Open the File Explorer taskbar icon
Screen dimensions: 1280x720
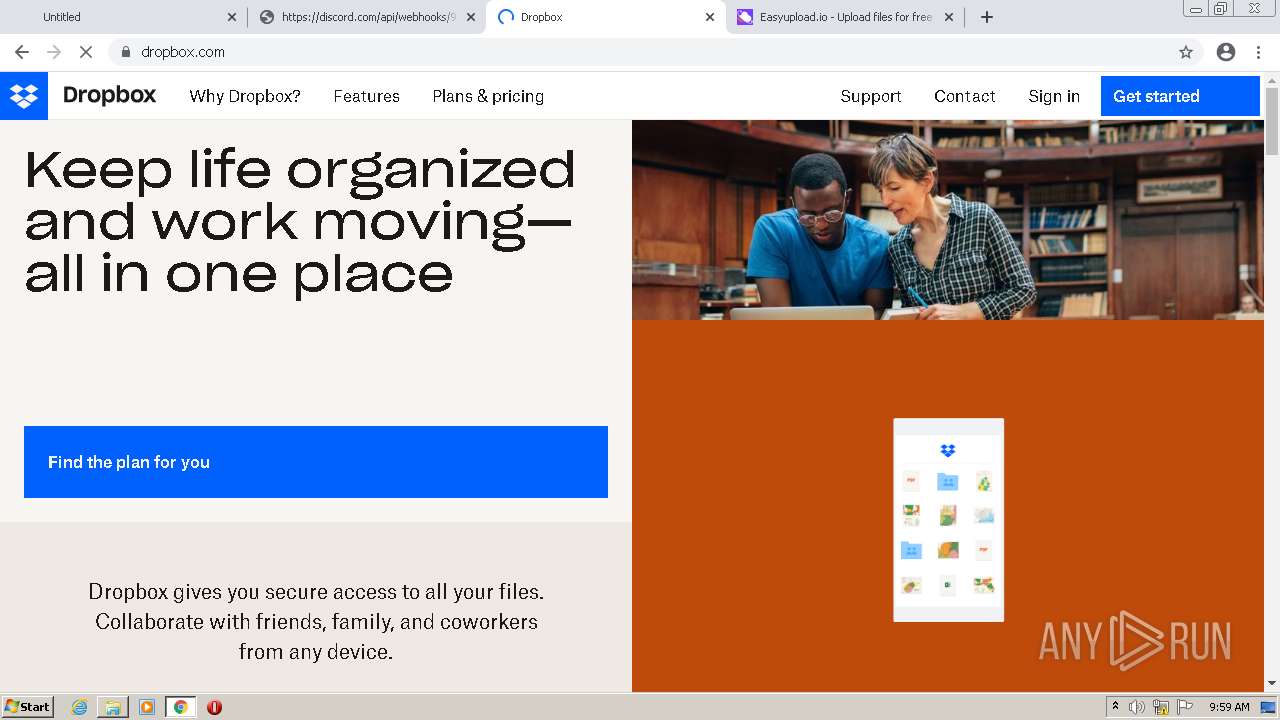click(x=113, y=707)
